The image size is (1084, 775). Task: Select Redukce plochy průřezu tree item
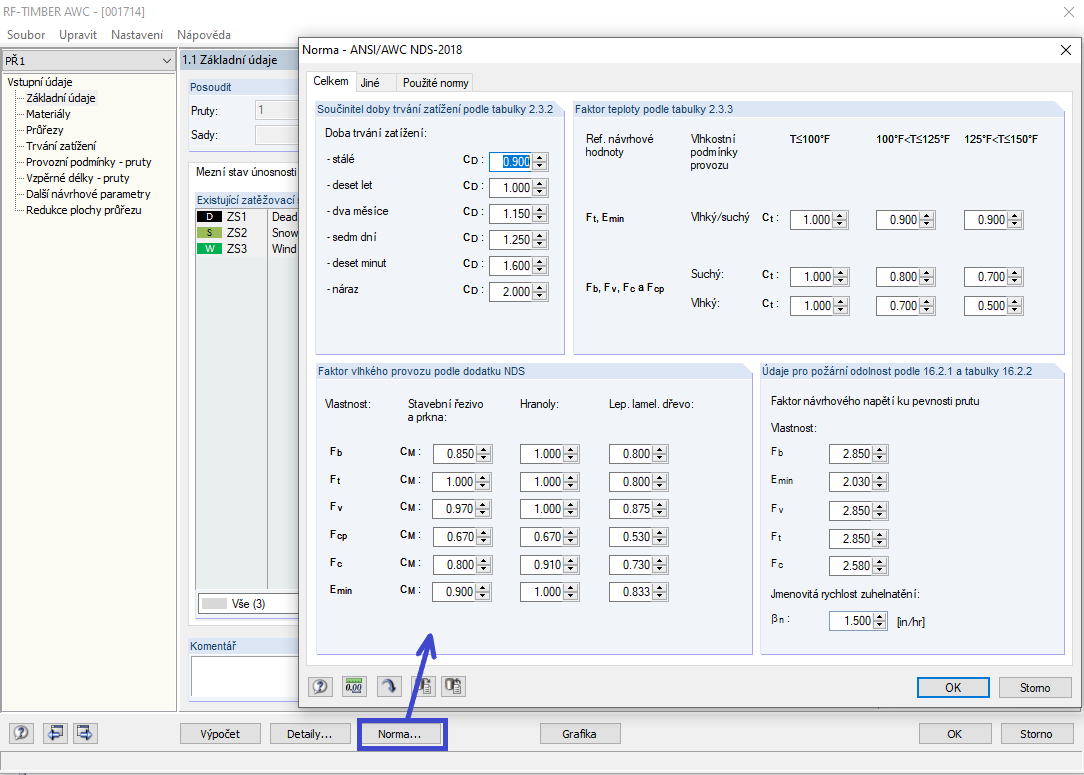coord(84,209)
